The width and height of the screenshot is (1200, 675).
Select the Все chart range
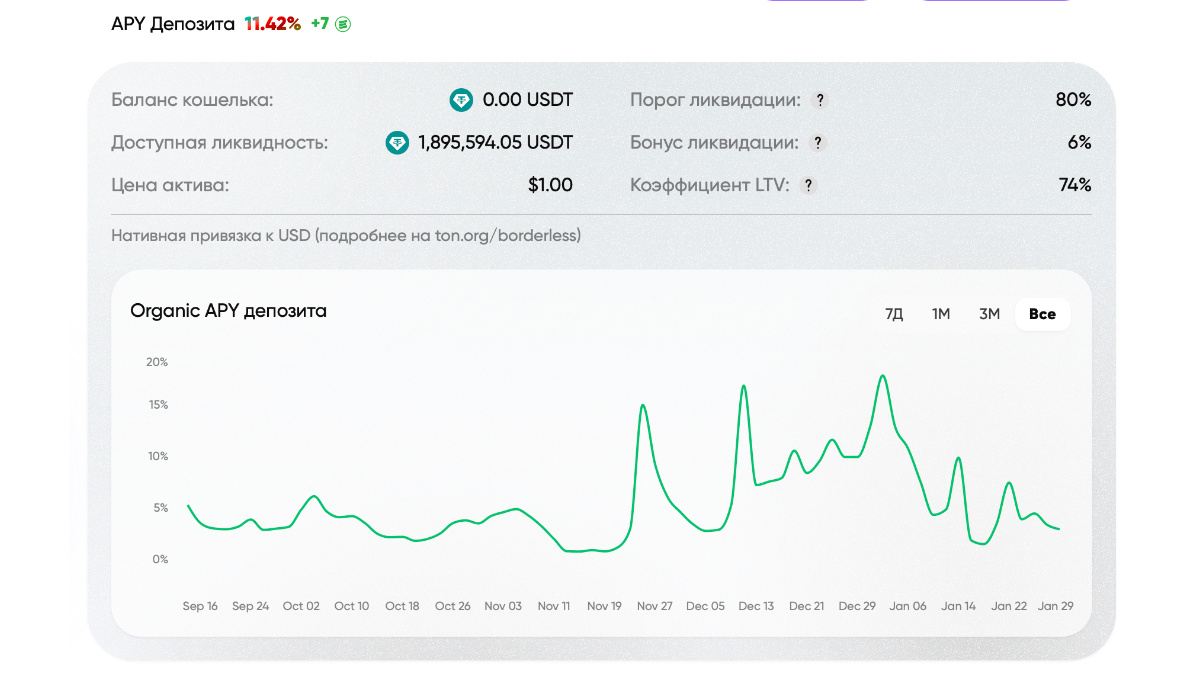point(1042,314)
